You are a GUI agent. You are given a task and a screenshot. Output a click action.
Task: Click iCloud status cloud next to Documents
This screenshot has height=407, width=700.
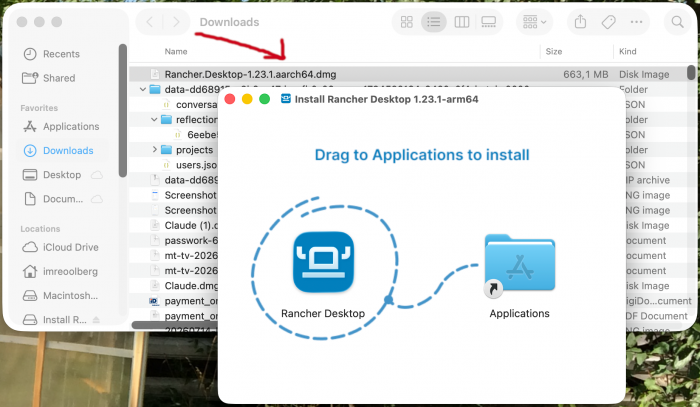point(97,199)
